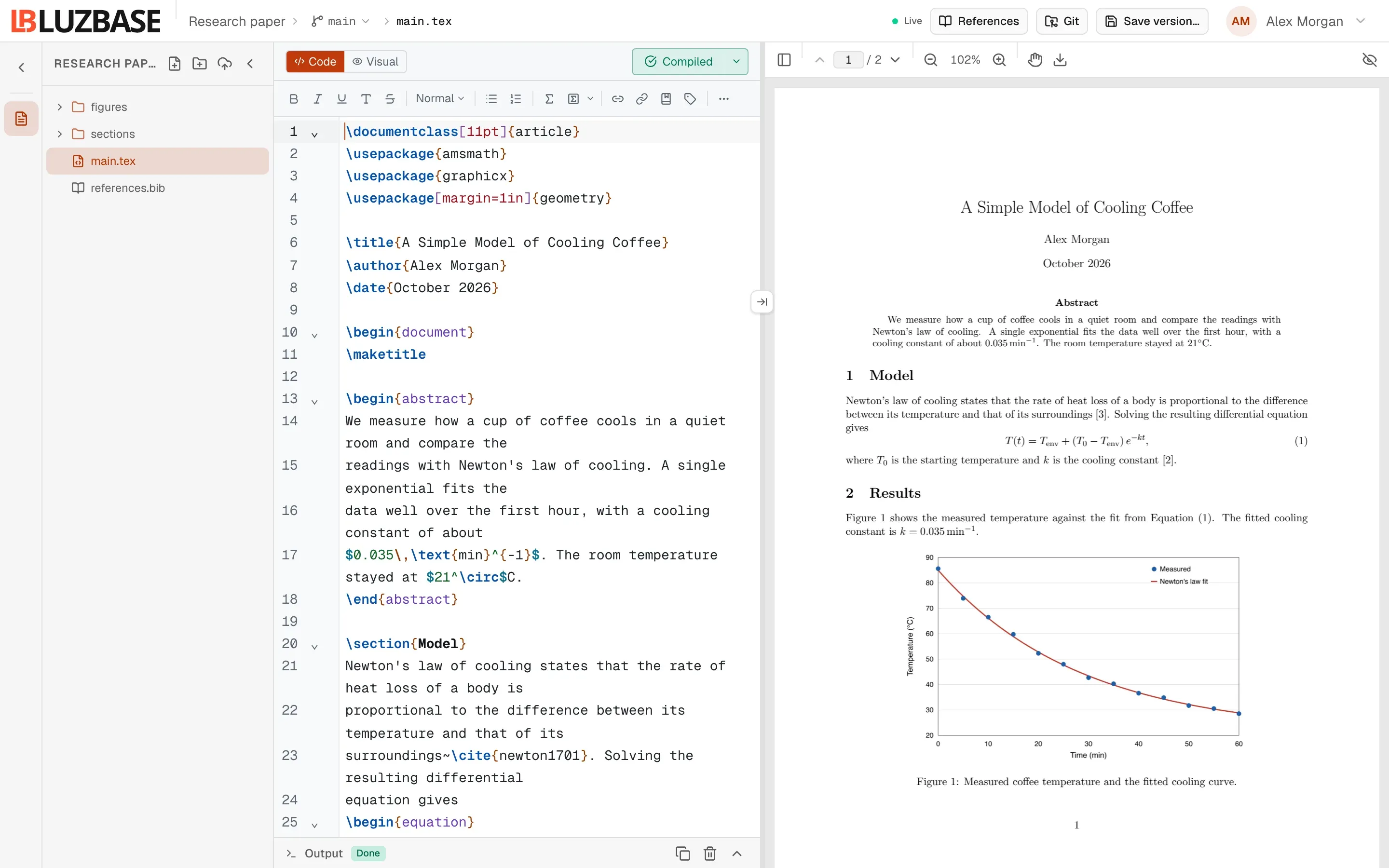Viewport: 1389px width, 868px height.
Task: Expand the figures folder
Action: pyautogui.click(x=60, y=107)
